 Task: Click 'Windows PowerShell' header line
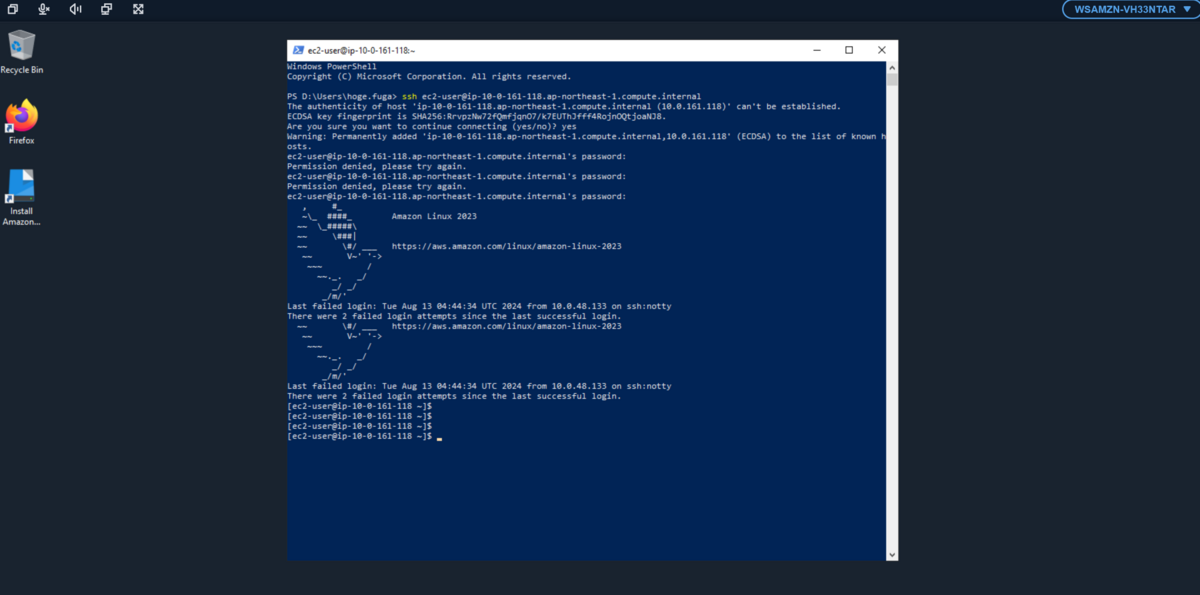click(x=332, y=66)
